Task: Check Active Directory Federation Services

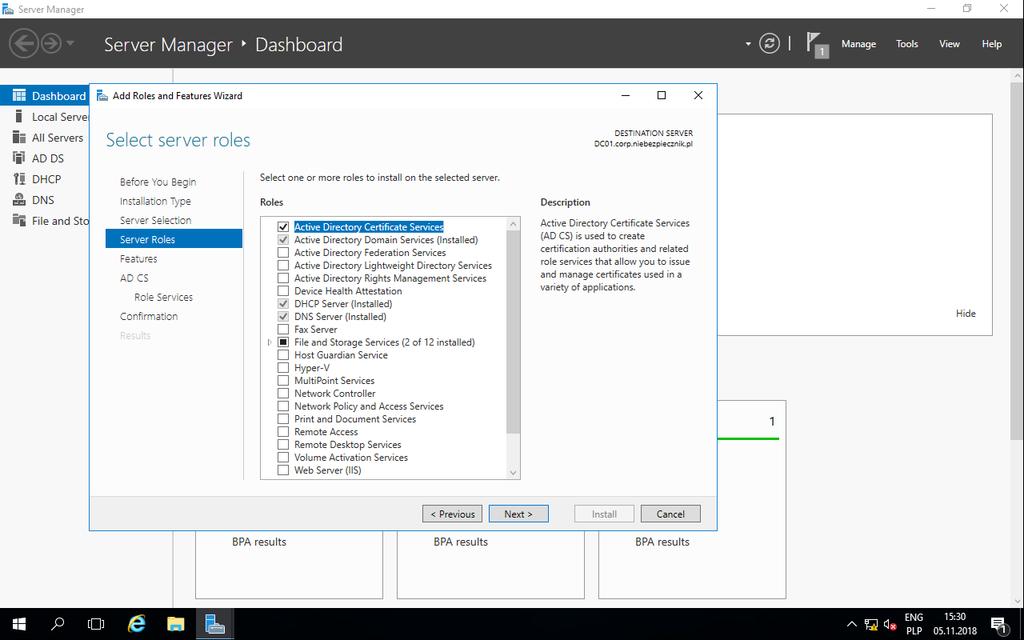Action: (283, 253)
